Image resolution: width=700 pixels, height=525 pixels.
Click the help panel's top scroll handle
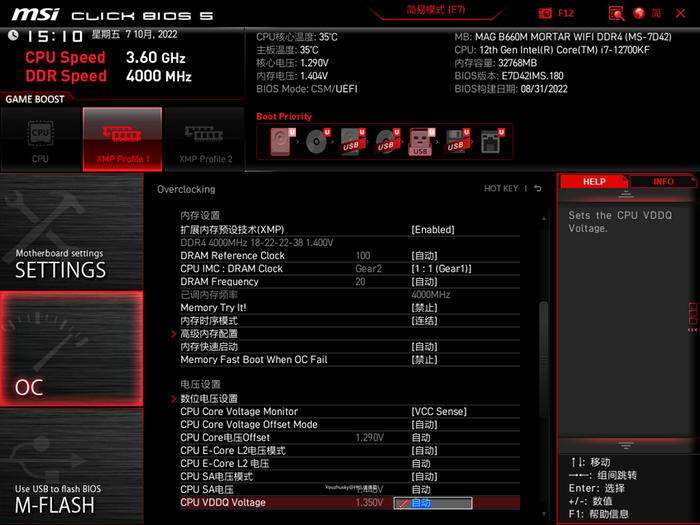(x=626, y=194)
